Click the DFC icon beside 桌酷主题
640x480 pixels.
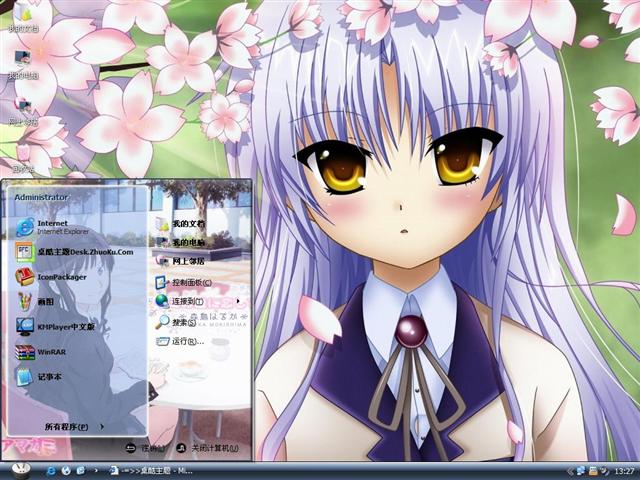coord(25,252)
